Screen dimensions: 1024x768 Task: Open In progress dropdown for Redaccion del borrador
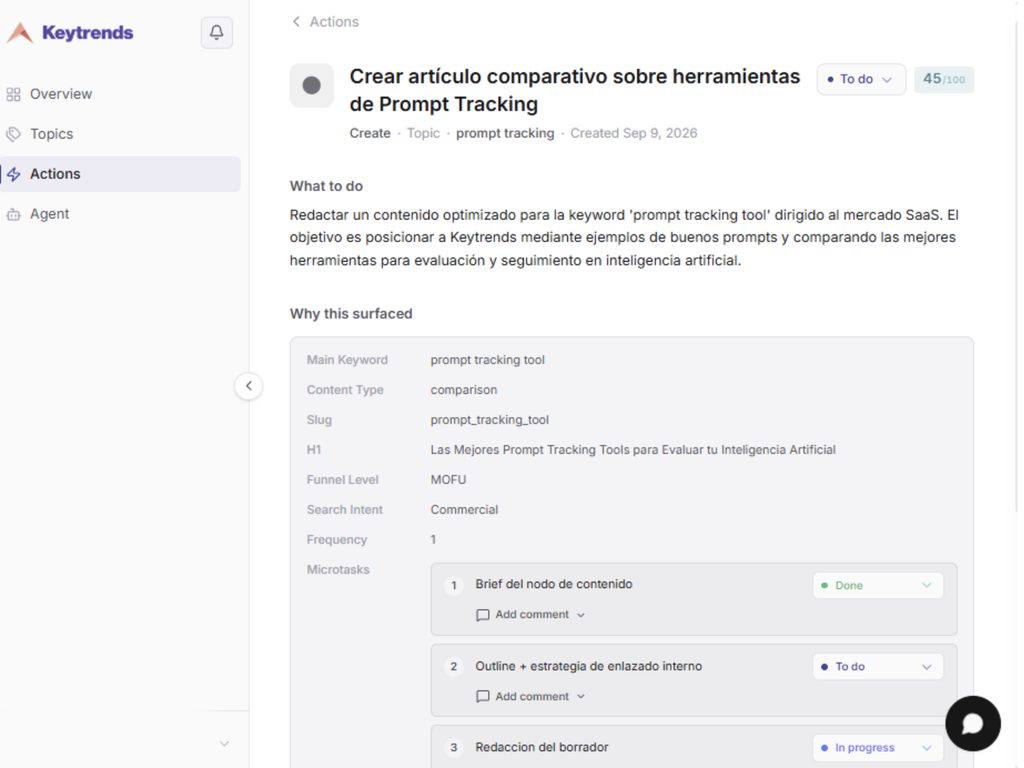point(878,748)
